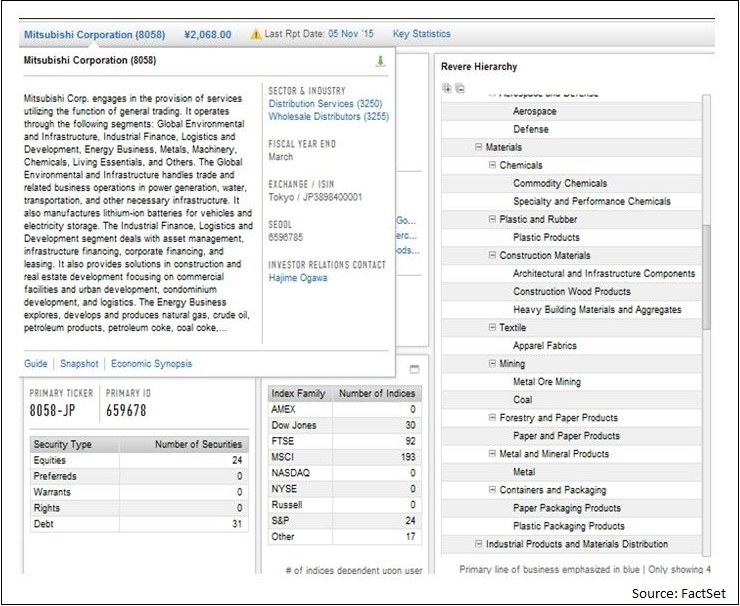Click the Rights row in securities table

point(139,508)
